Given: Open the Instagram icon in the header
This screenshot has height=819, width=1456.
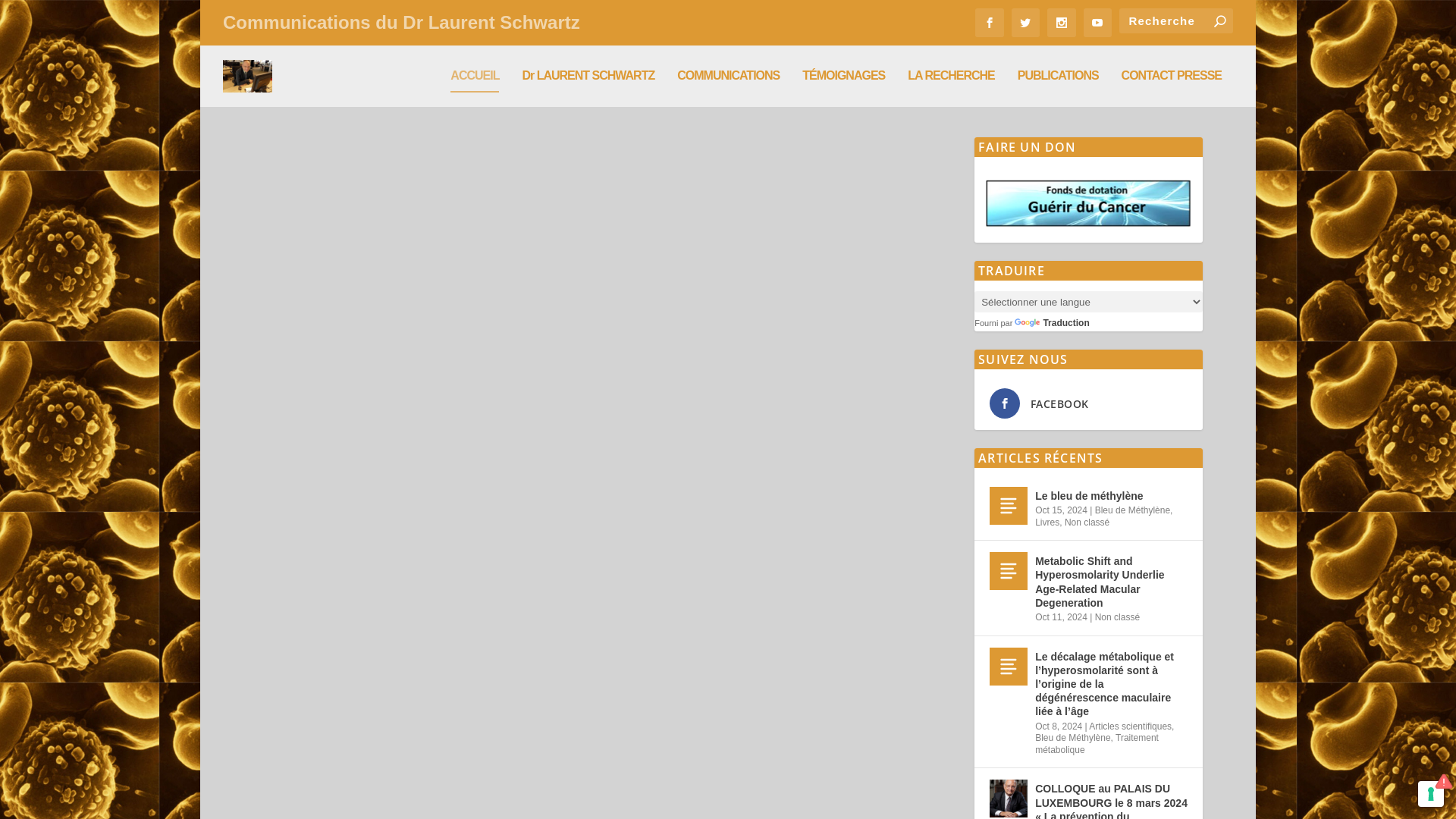Looking at the screenshot, I should pos(1061,23).
